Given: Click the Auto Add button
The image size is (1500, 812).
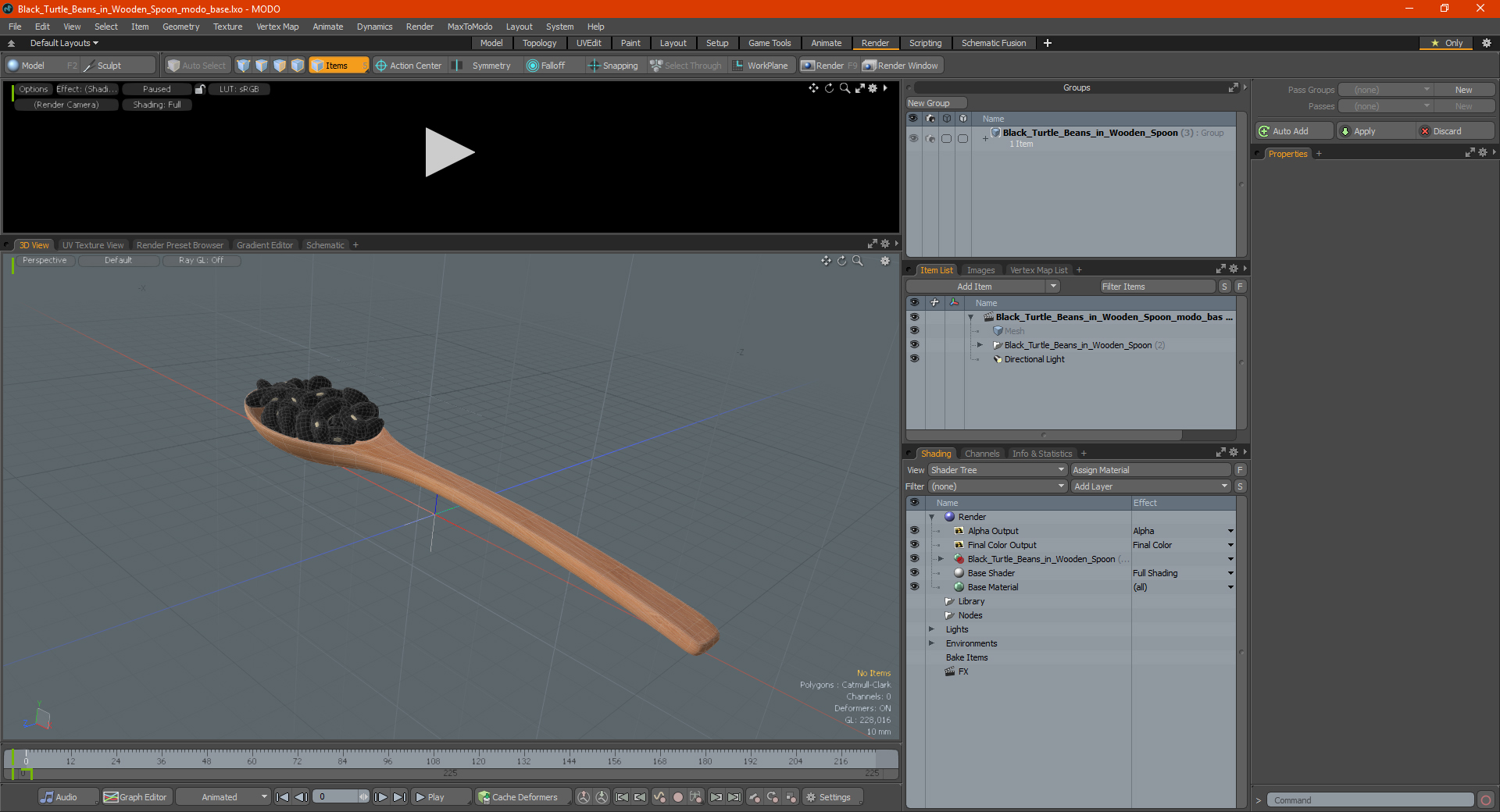Looking at the screenshot, I should (1294, 131).
